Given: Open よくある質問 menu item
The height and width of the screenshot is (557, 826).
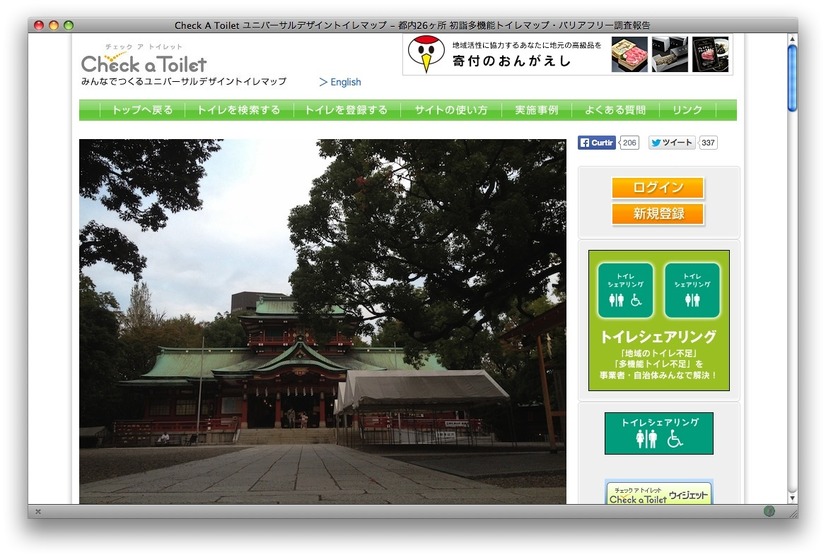Looking at the screenshot, I should point(615,110).
